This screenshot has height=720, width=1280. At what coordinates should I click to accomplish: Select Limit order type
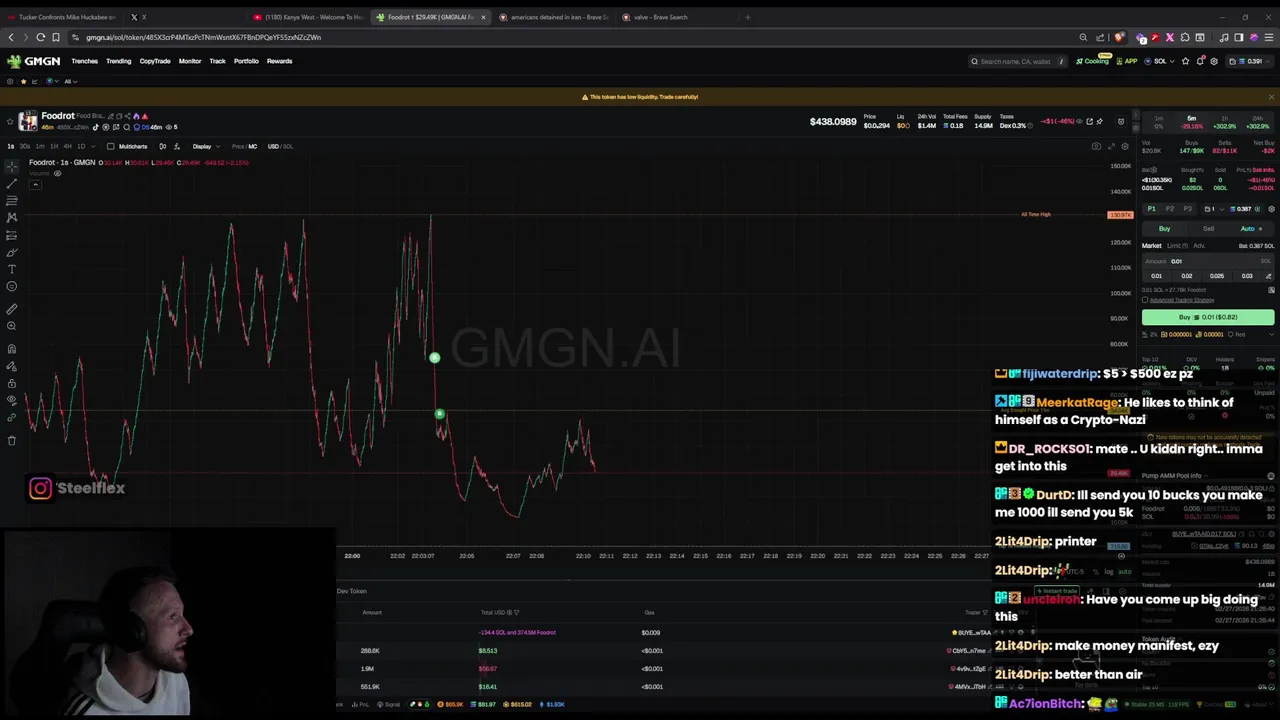click(1179, 246)
